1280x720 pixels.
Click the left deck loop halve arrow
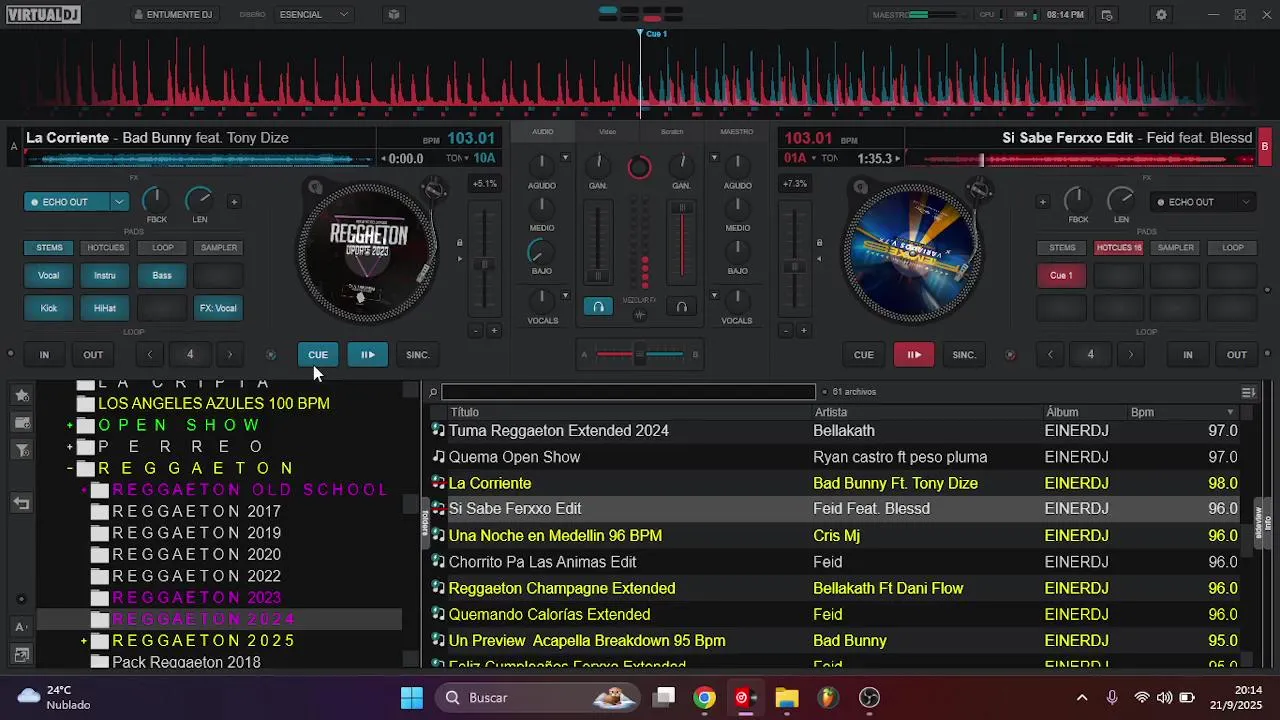click(150, 355)
